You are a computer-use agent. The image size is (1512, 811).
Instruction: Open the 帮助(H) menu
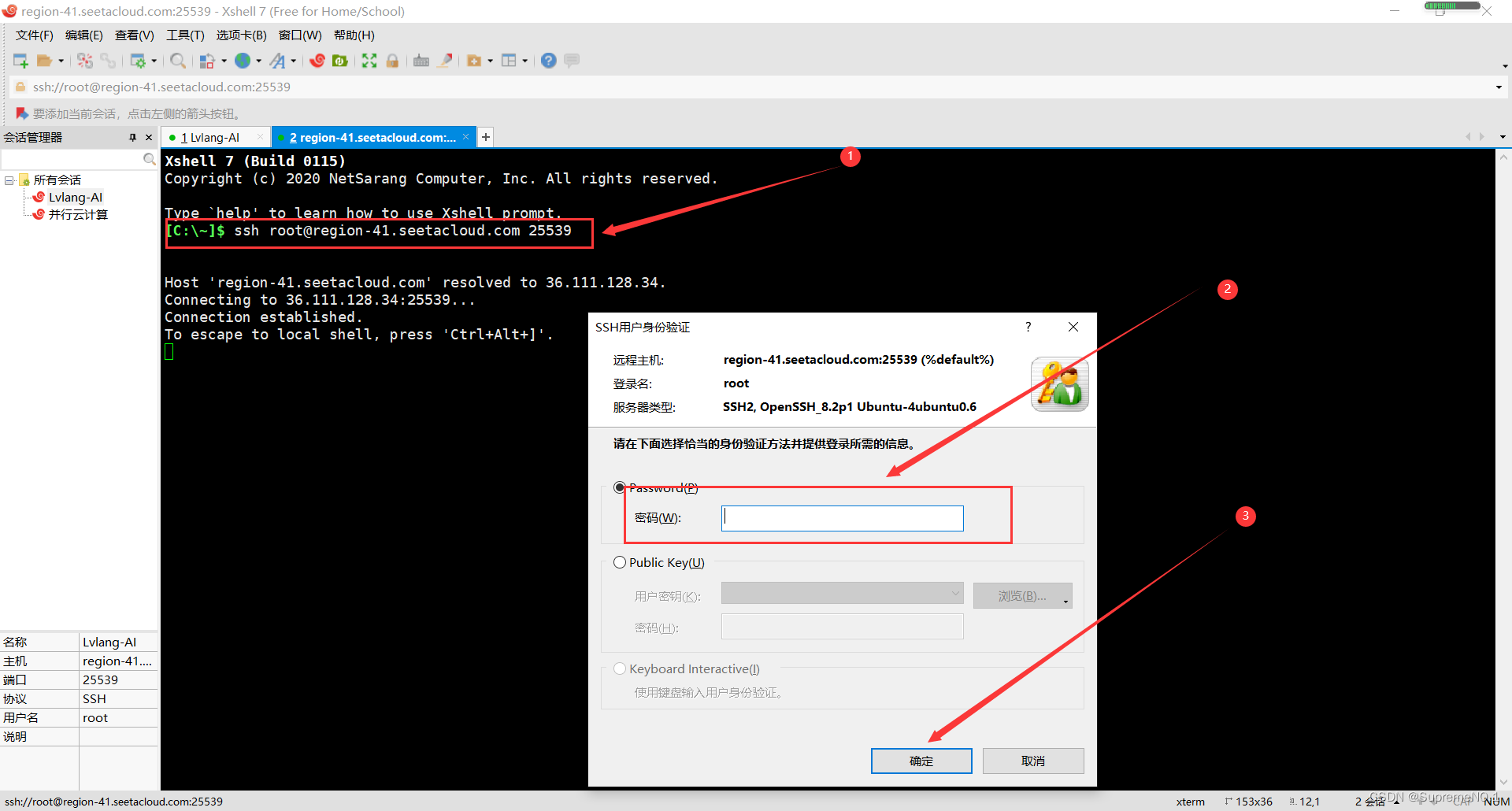pyautogui.click(x=354, y=35)
